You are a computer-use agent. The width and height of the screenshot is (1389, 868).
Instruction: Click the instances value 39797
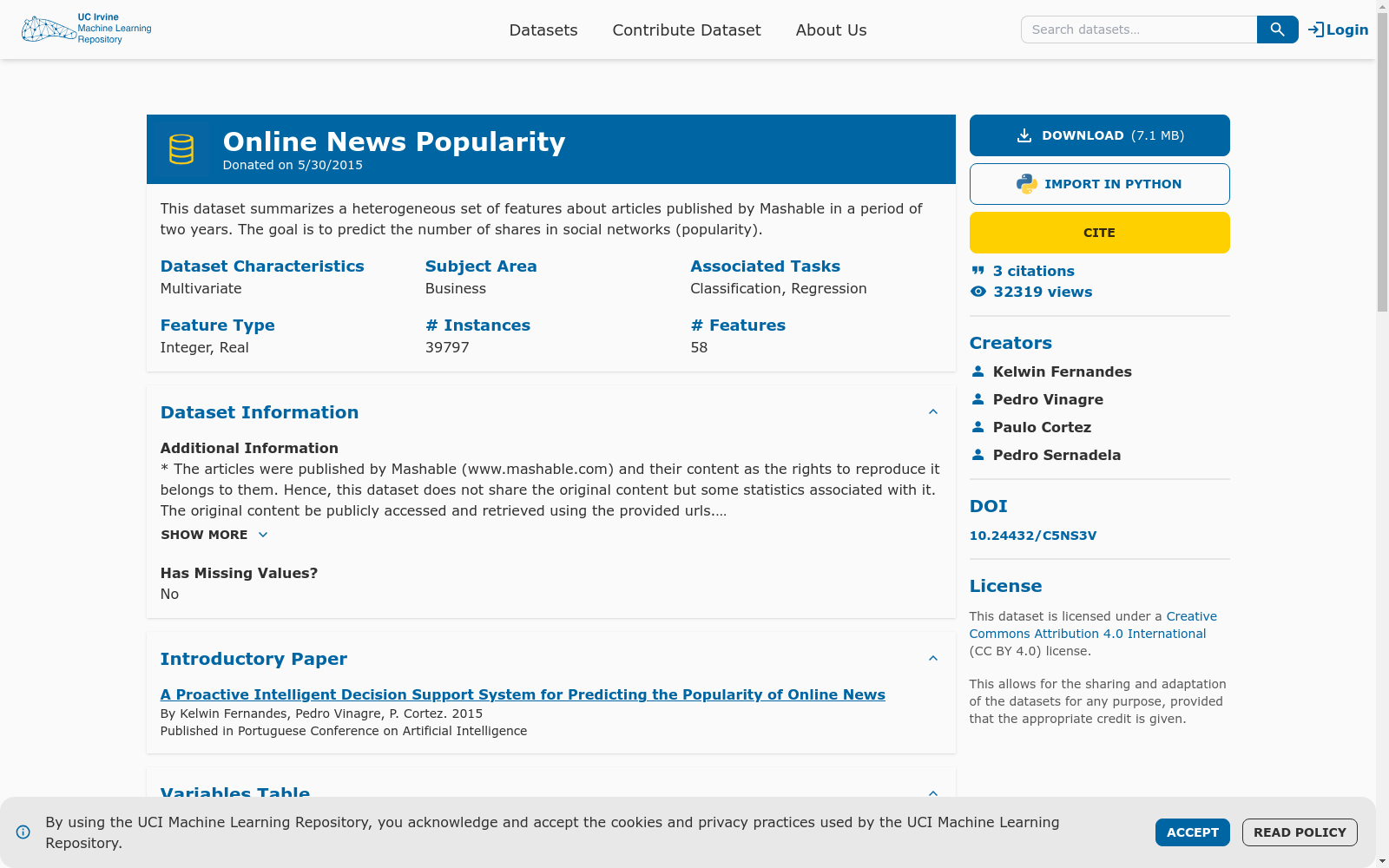447,347
